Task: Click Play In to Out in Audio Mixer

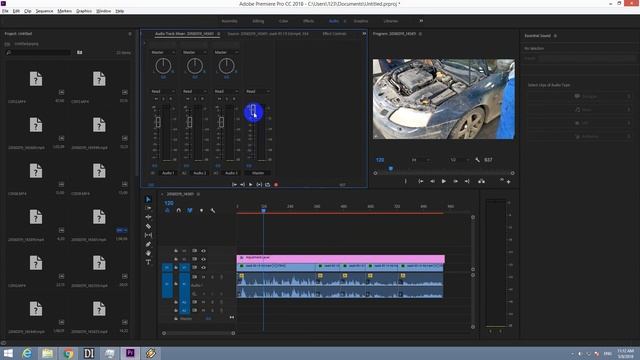Action: (x=259, y=185)
